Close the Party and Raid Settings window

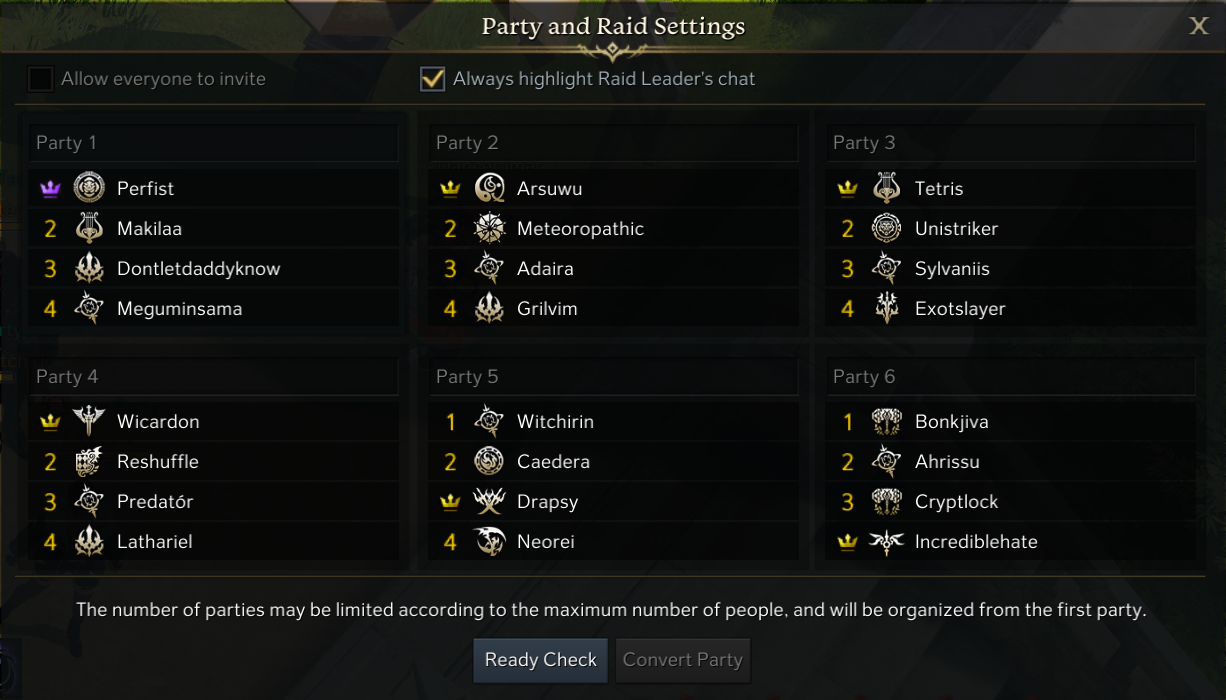click(1198, 27)
